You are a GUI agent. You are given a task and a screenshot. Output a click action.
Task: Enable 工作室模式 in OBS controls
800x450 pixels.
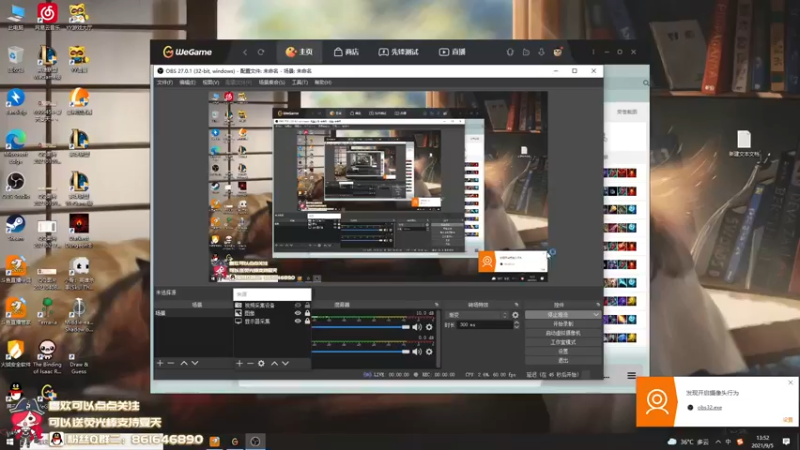pos(563,342)
